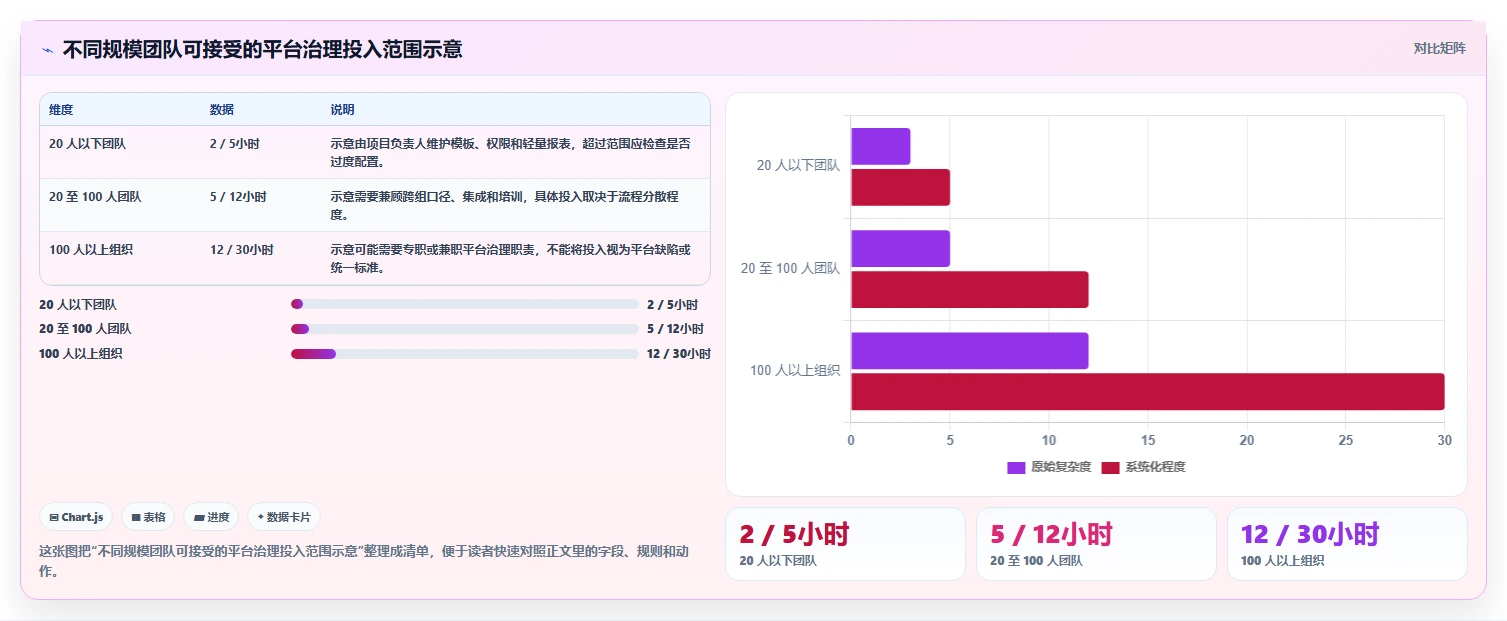Click the title 不同规模团队可接受的平台治理投入范围示意
The image size is (1507, 621).
pyautogui.click(x=262, y=49)
